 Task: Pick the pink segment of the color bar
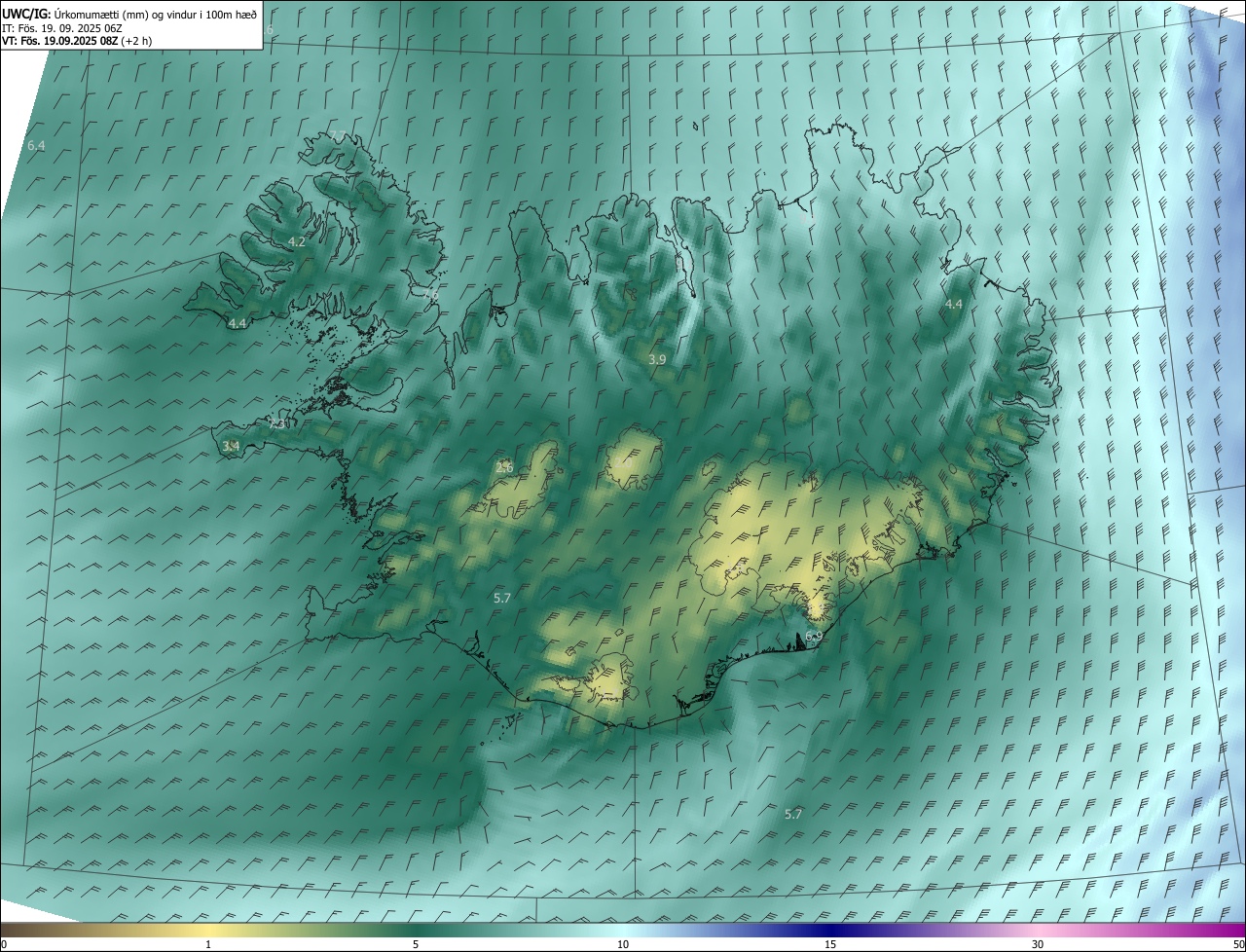[1038, 930]
